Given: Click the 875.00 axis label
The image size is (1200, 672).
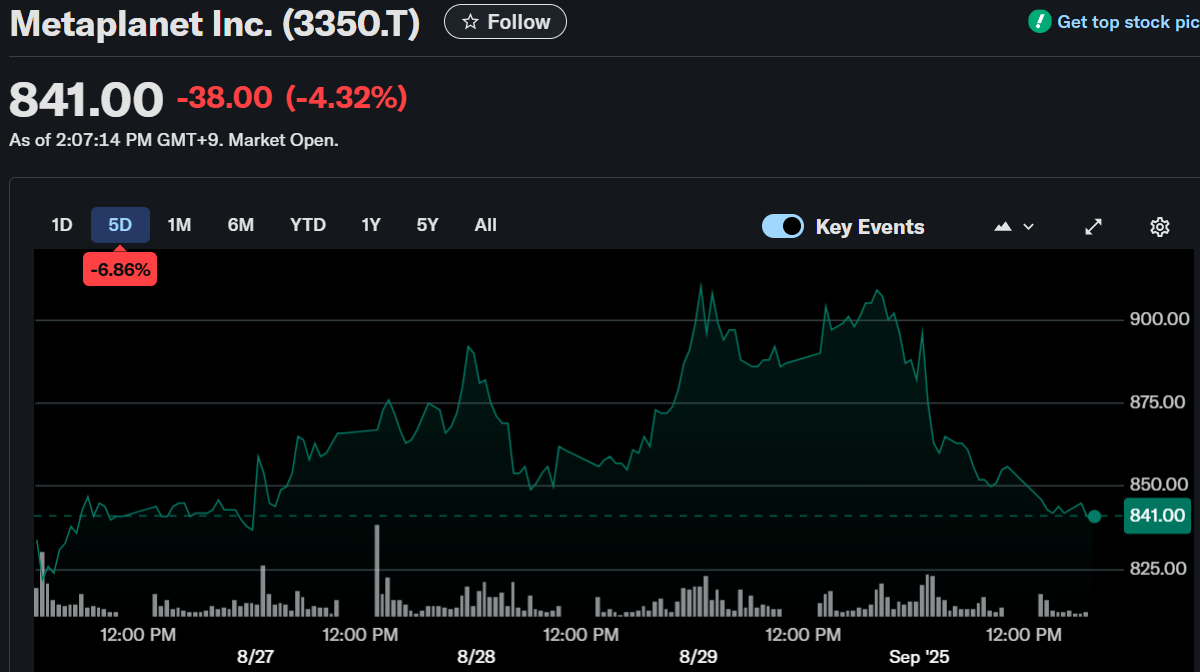Looking at the screenshot, I should [x=1159, y=402].
